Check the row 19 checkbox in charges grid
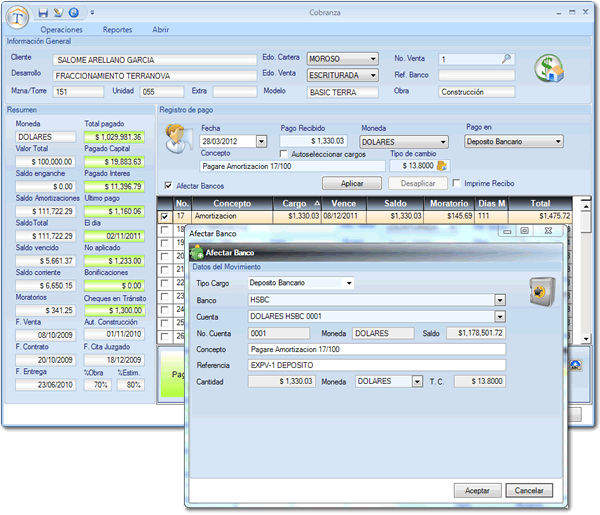Viewport: 600px width, 515px height. pyautogui.click(x=165, y=243)
